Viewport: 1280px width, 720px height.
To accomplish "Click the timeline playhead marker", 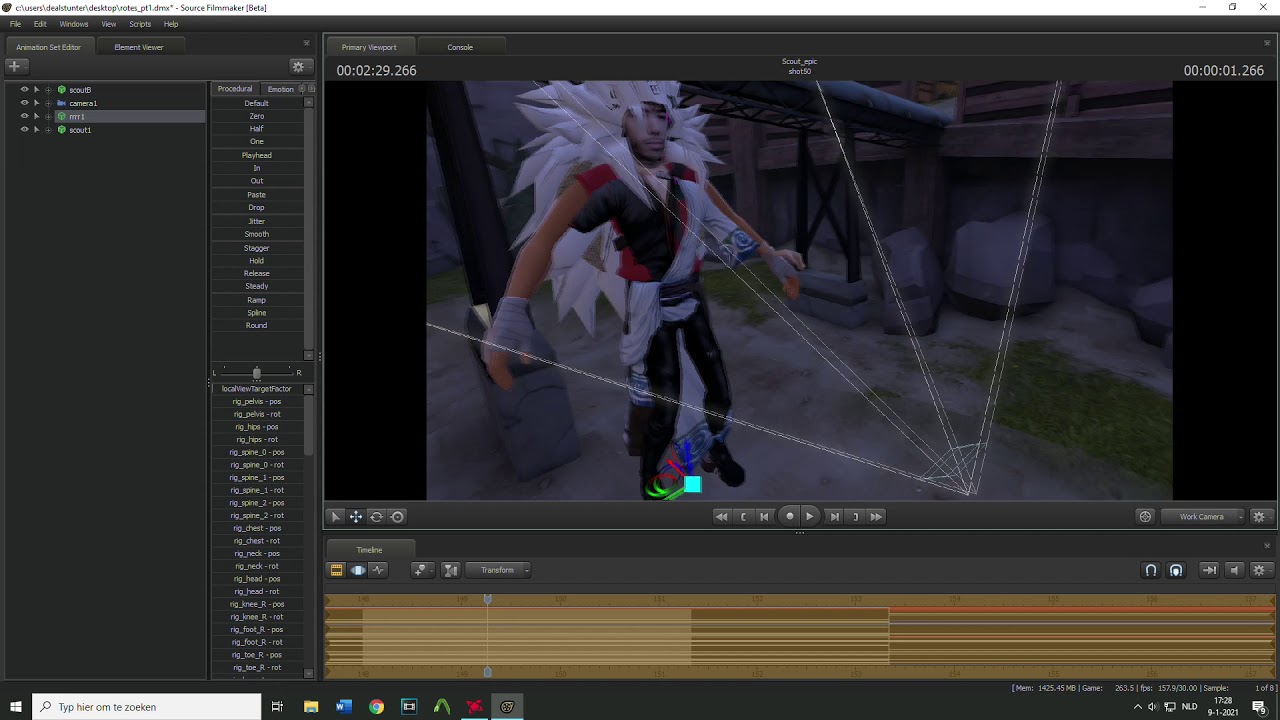I will [488, 599].
